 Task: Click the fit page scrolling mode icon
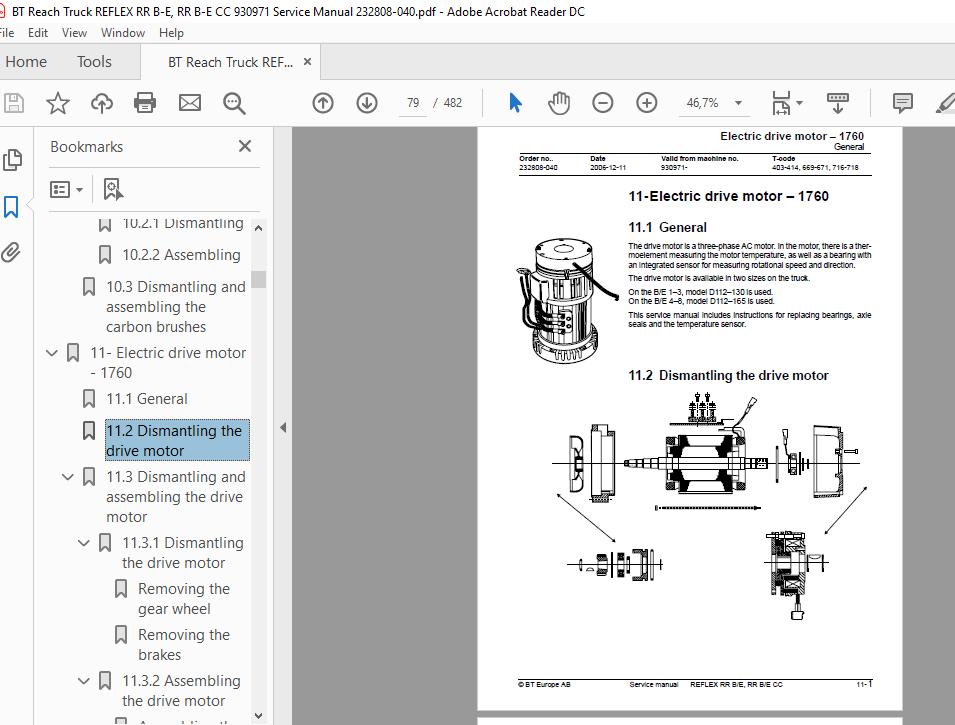pyautogui.click(x=781, y=103)
